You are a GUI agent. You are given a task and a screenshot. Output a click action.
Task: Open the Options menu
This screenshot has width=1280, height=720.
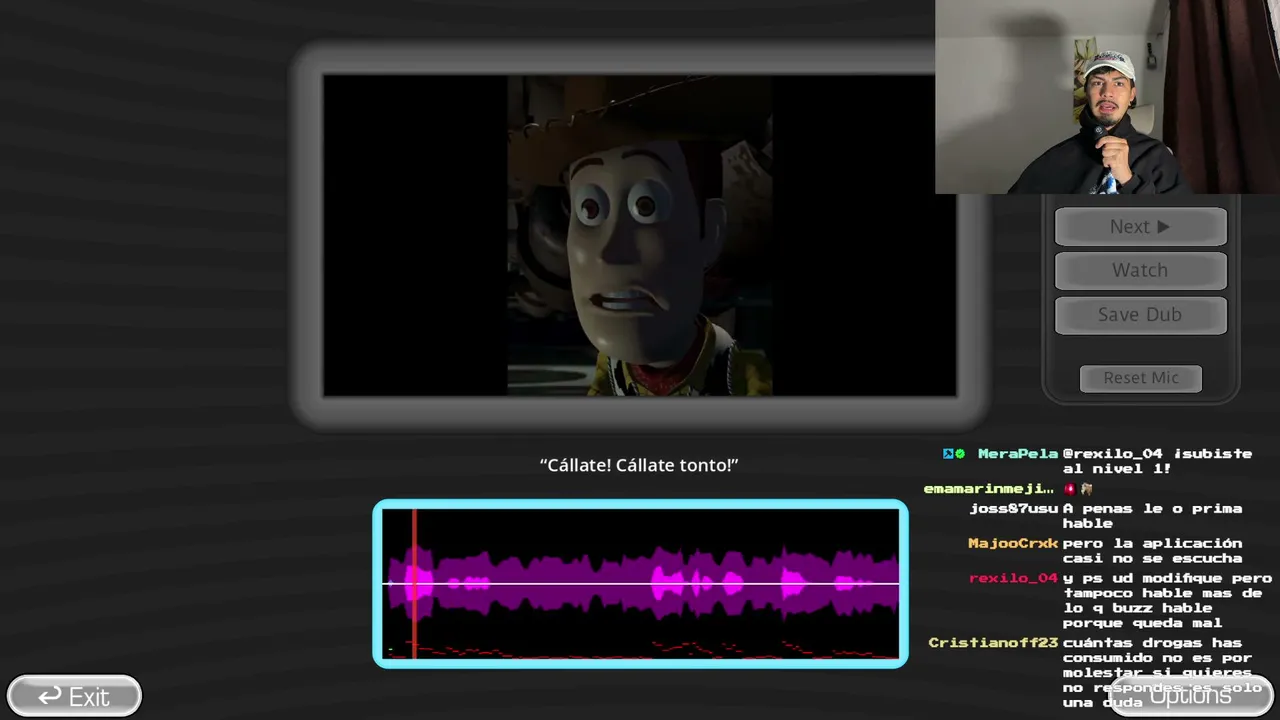click(x=1191, y=696)
